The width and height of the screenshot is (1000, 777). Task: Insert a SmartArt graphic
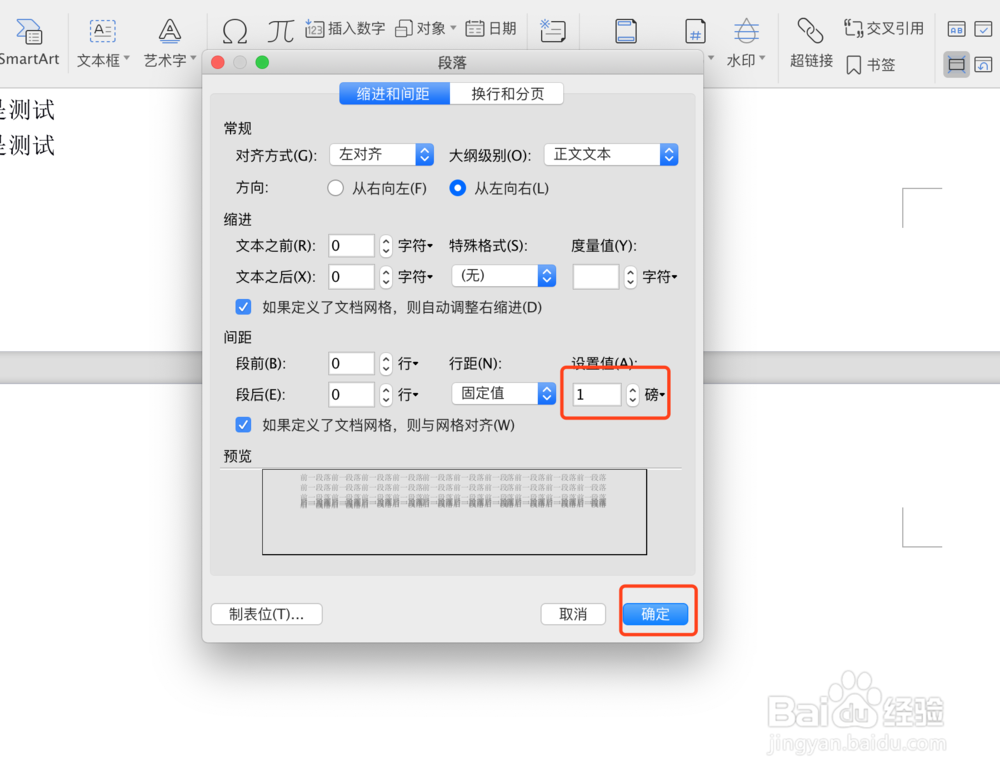click(30, 40)
